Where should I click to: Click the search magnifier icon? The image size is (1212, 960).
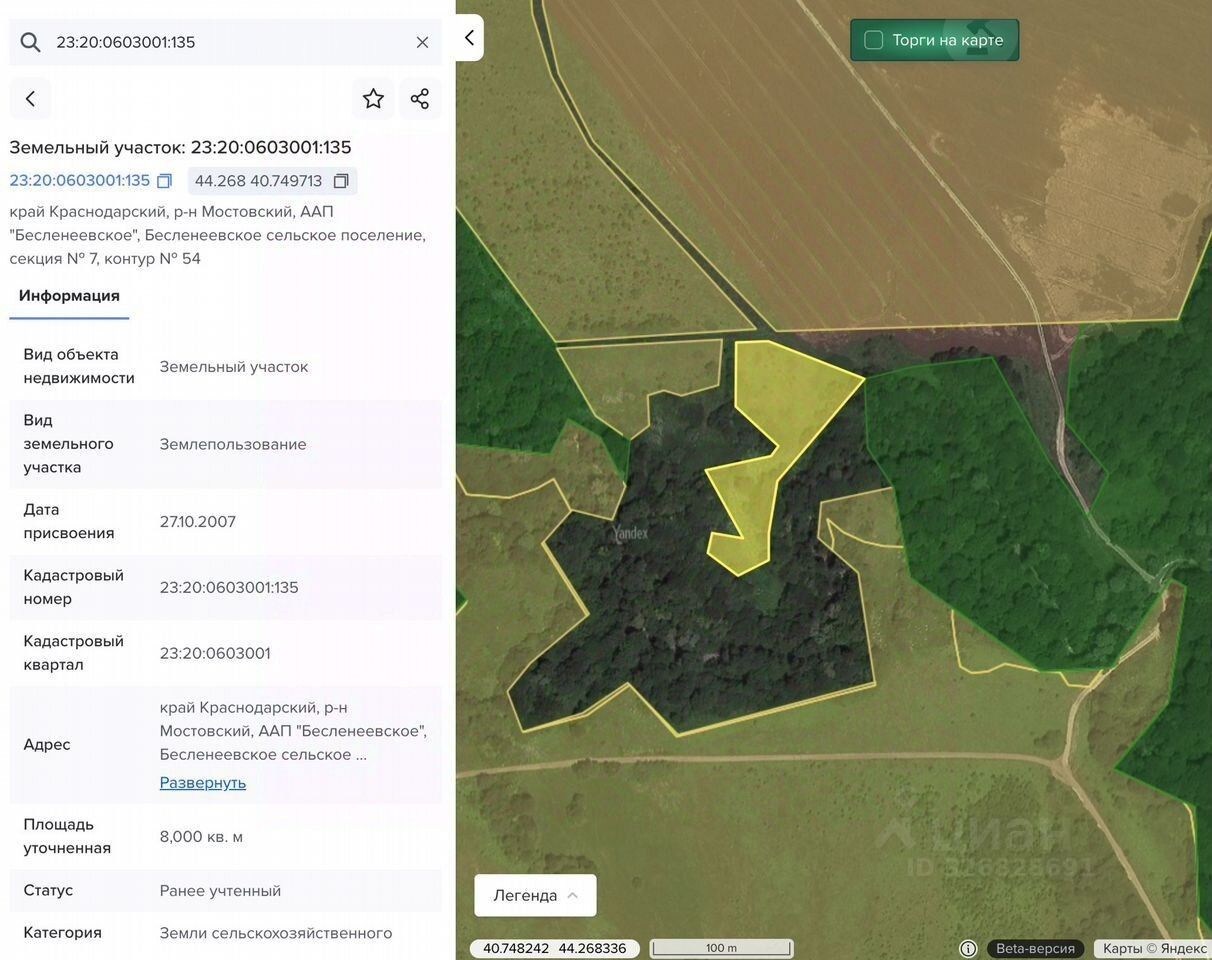pyautogui.click(x=30, y=42)
